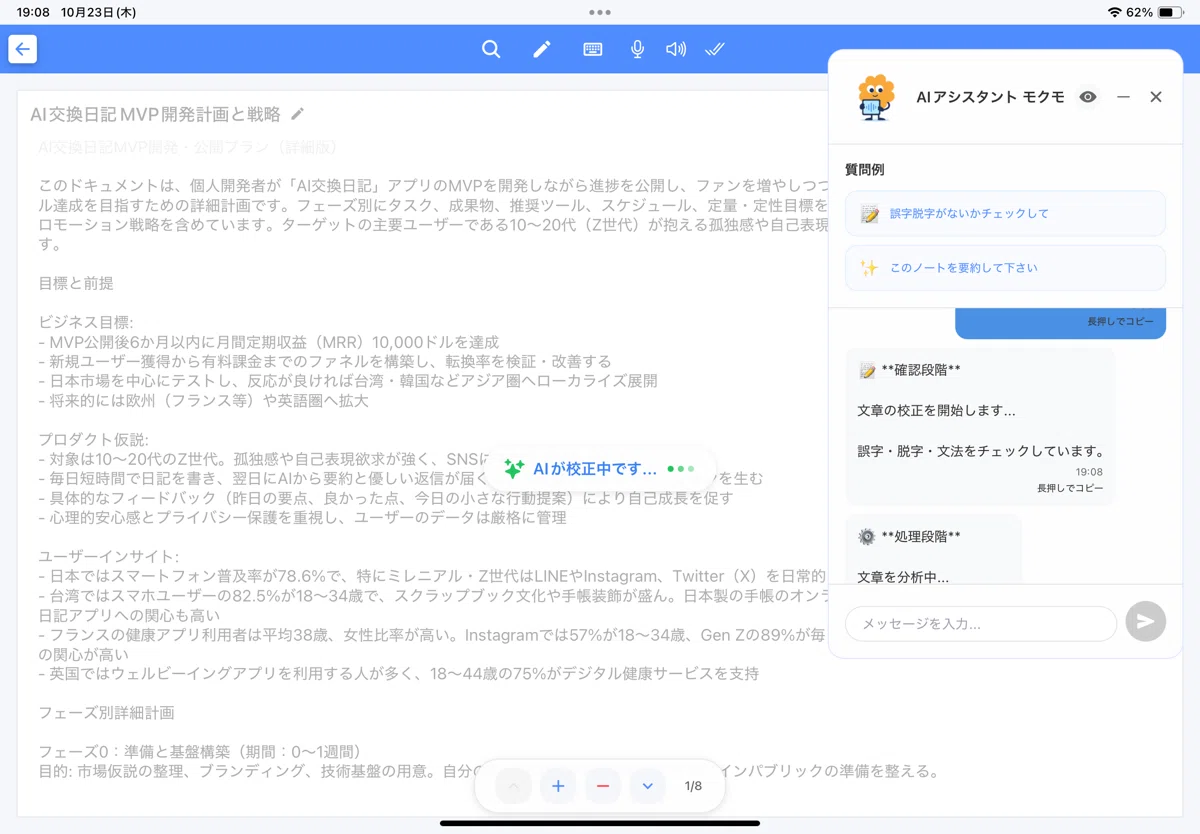The width and height of the screenshot is (1200, 834).
Task: Tap the note title 'AI交換日記 MVP開発計画と戦略'
Action: click(x=155, y=114)
